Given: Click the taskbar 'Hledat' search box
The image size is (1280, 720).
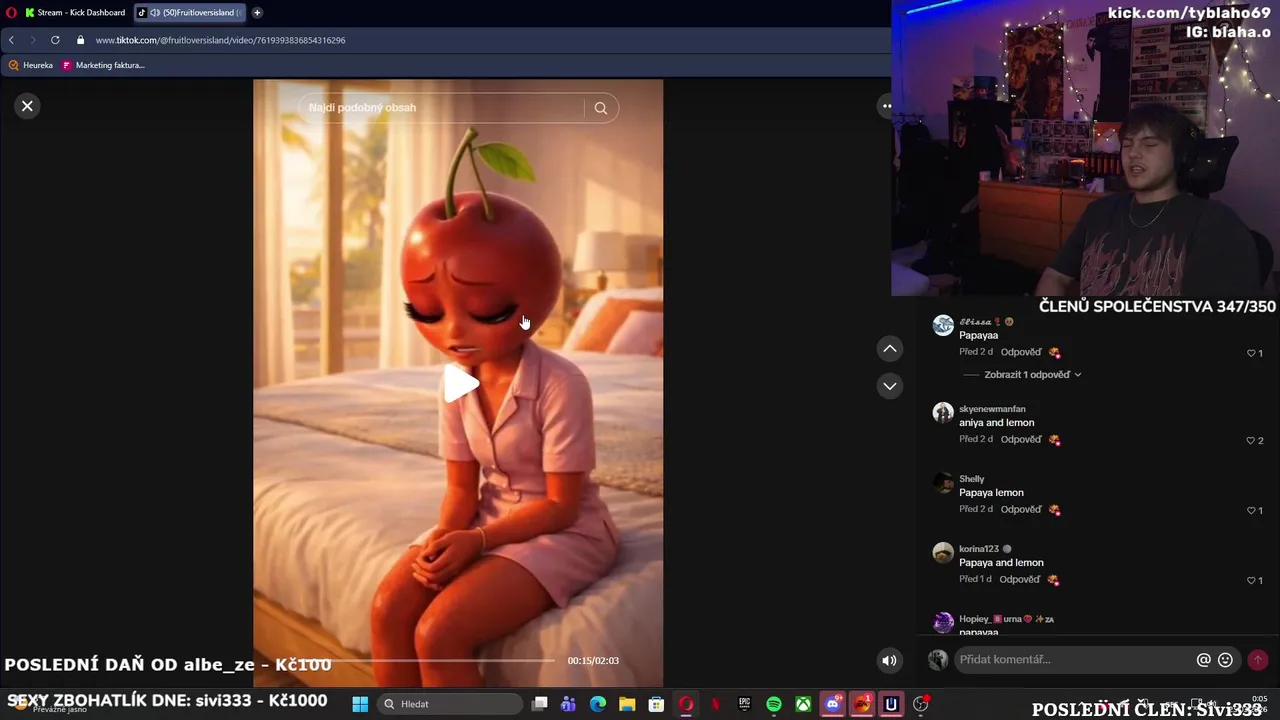Looking at the screenshot, I should 450,704.
